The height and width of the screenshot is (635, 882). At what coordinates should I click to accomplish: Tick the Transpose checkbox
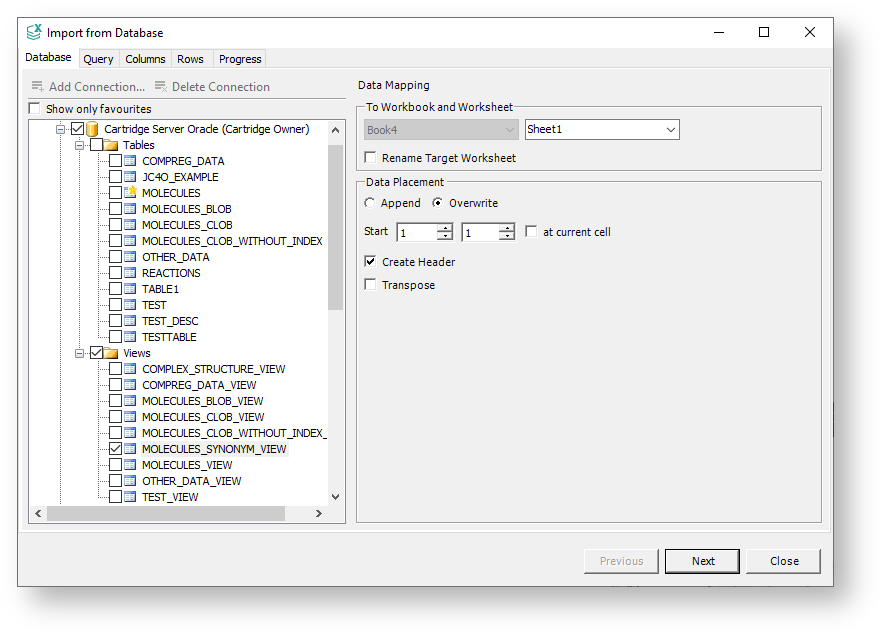[371, 285]
